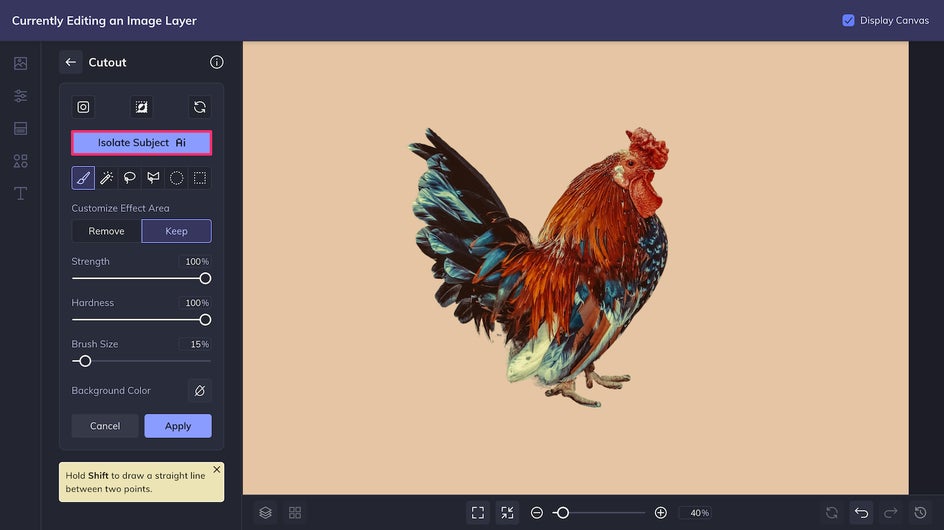
Task: Click the cutout selection overlay icon
Action: click(x=141, y=107)
